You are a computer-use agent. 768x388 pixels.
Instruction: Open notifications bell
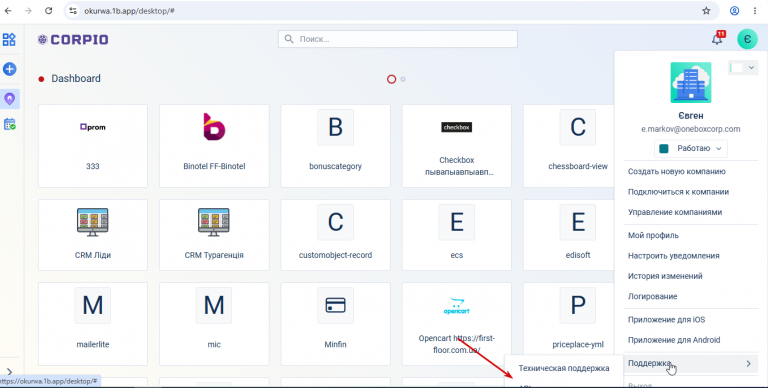tap(717, 39)
